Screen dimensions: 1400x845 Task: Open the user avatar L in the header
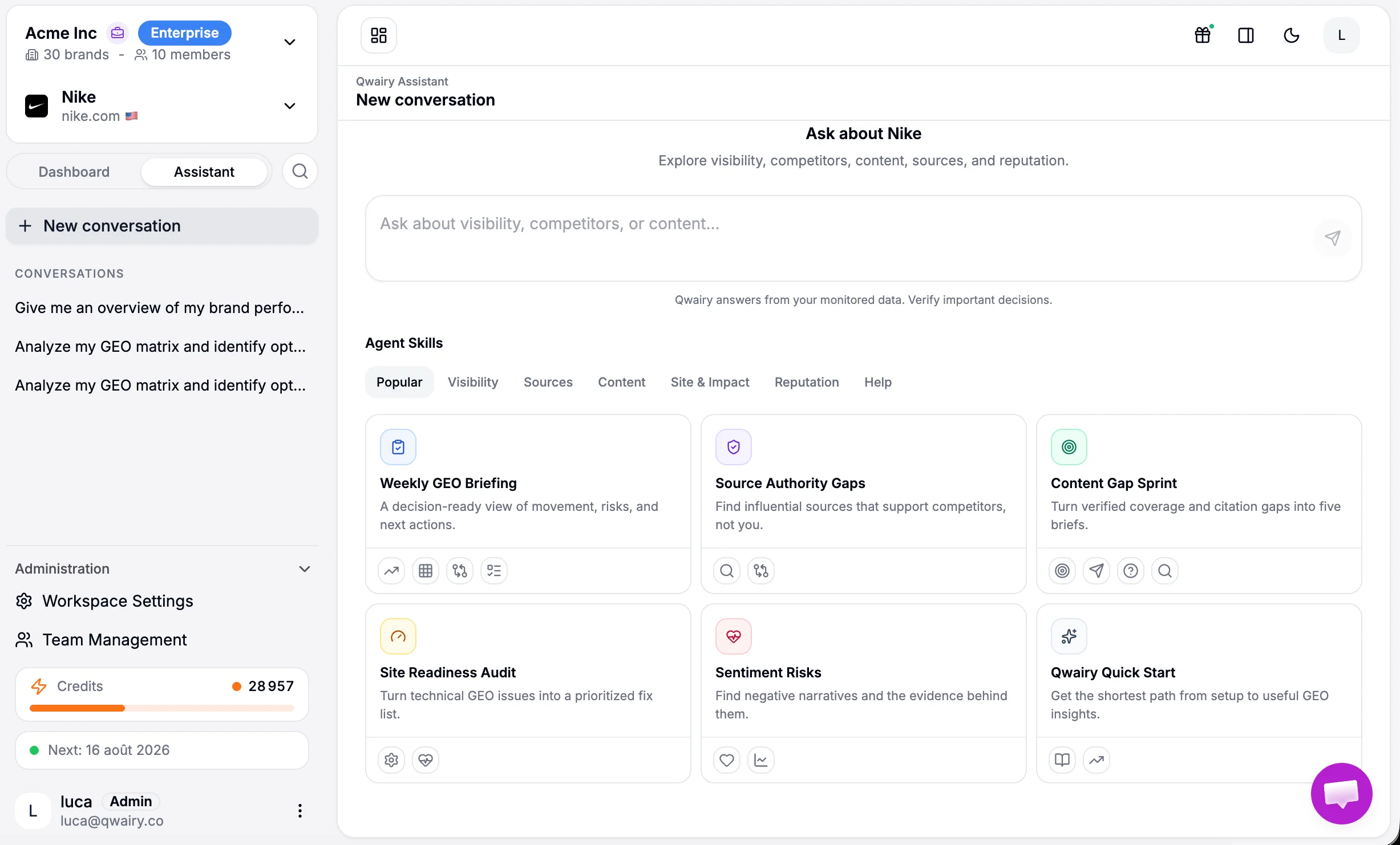pyautogui.click(x=1342, y=35)
